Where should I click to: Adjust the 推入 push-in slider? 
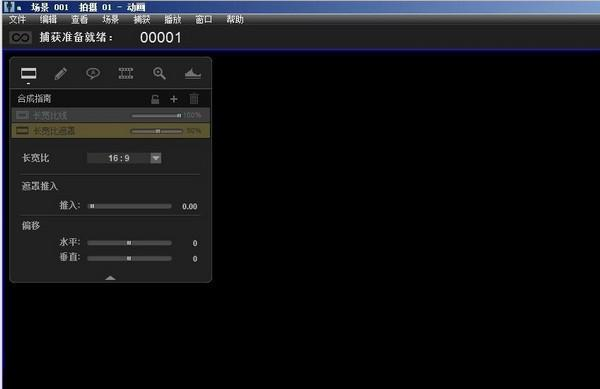130,206
